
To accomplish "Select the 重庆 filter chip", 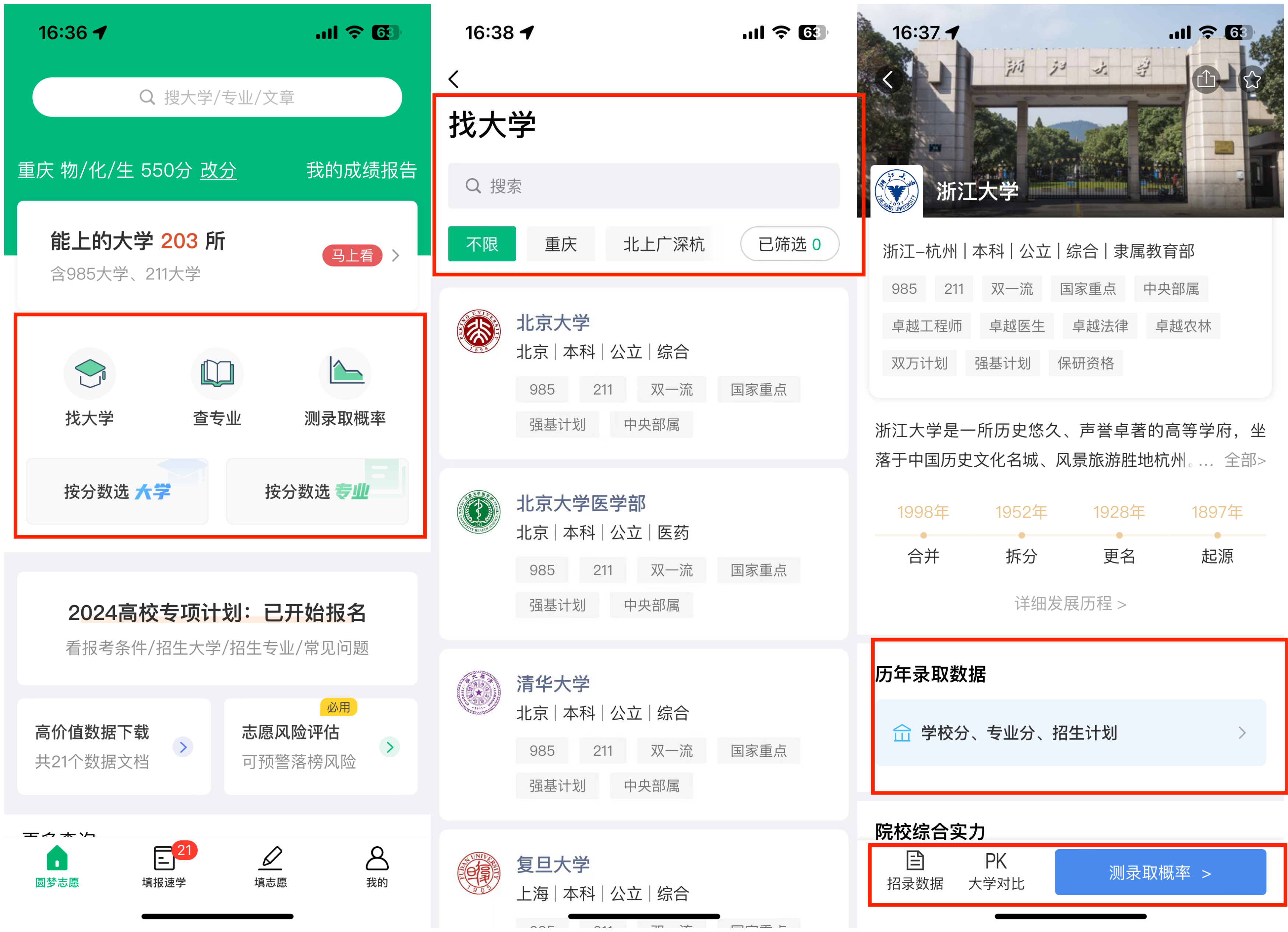I will coord(561,244).
